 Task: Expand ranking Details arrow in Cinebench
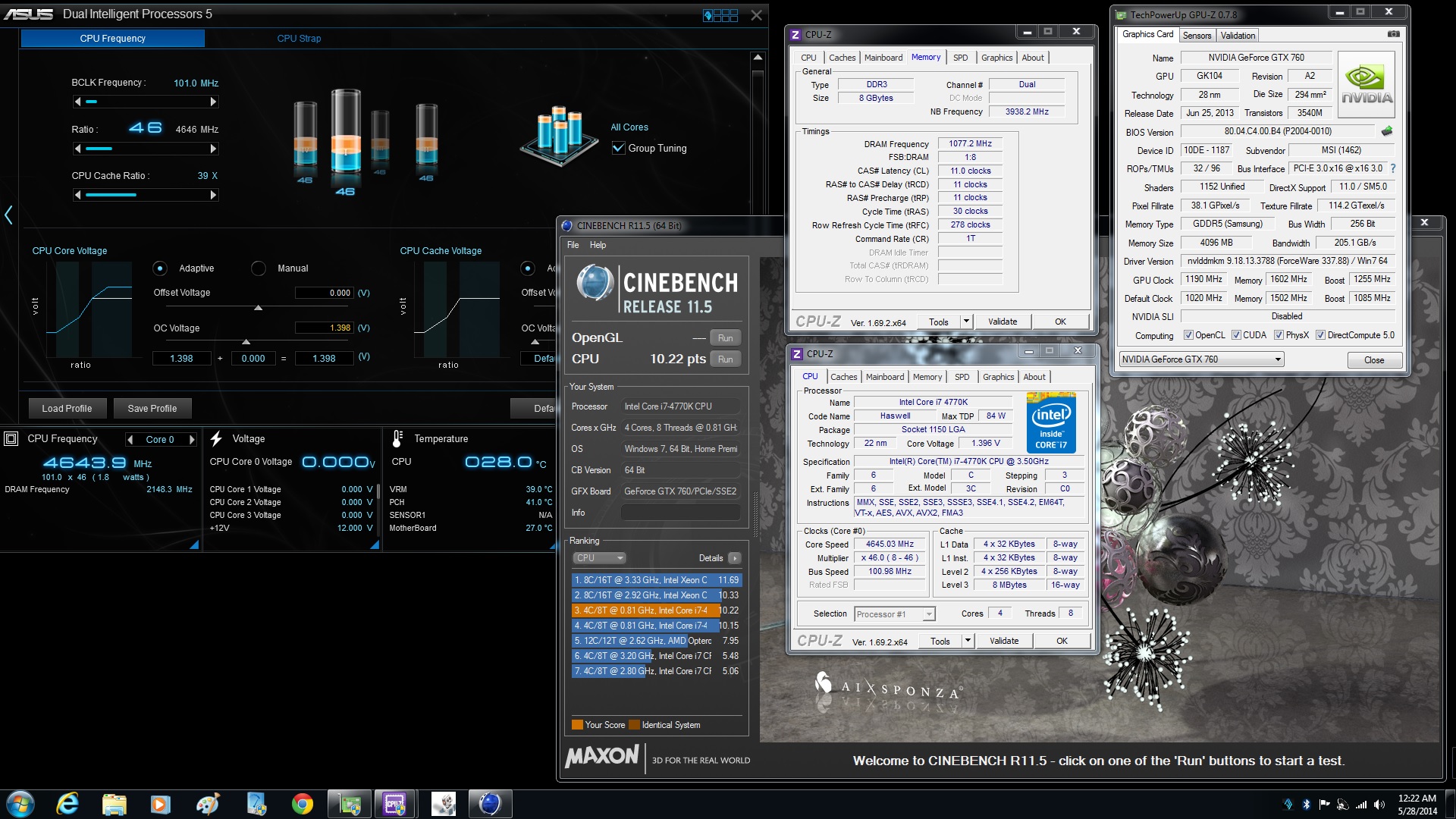[734, 558]
